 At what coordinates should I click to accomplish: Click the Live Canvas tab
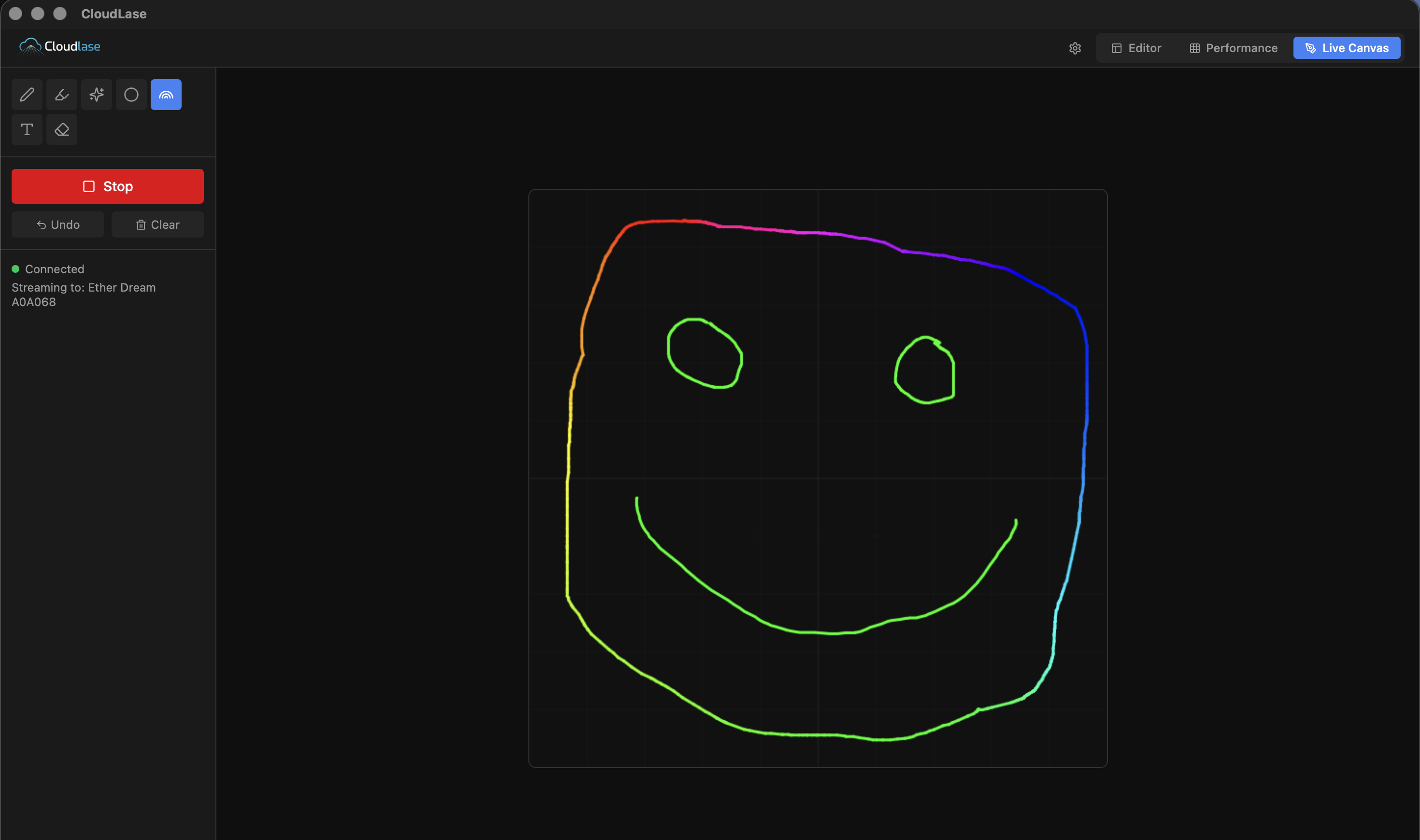[1347, 48]
